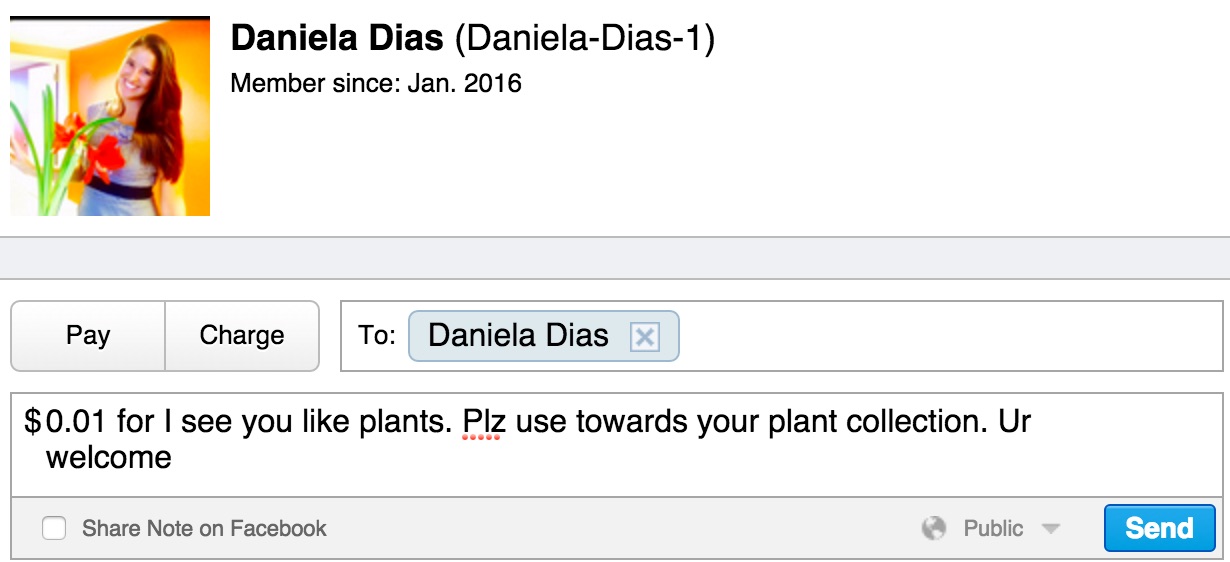Viewport: 1230px width, 562px height.
Task: Click the misspelled word Plz
Action: [484, 422]
